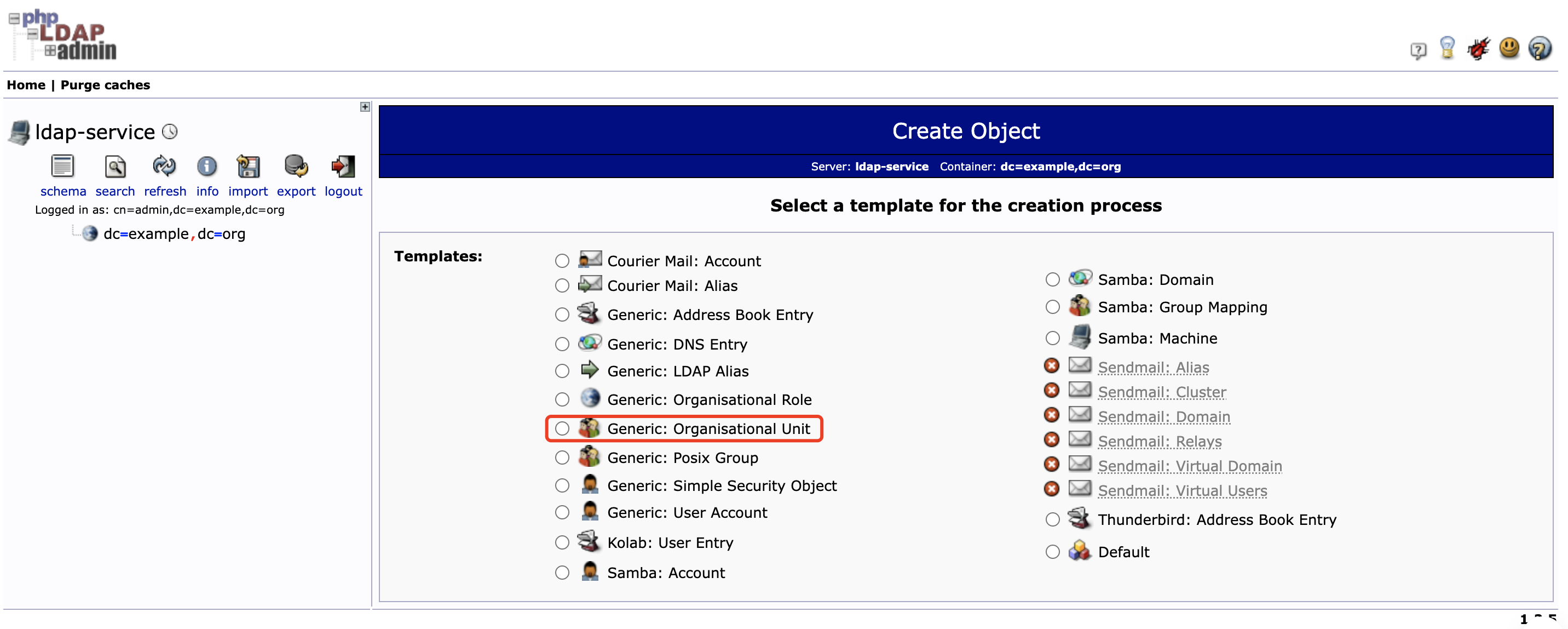Select the search icon in the sidebar

(x=114, y=169)
